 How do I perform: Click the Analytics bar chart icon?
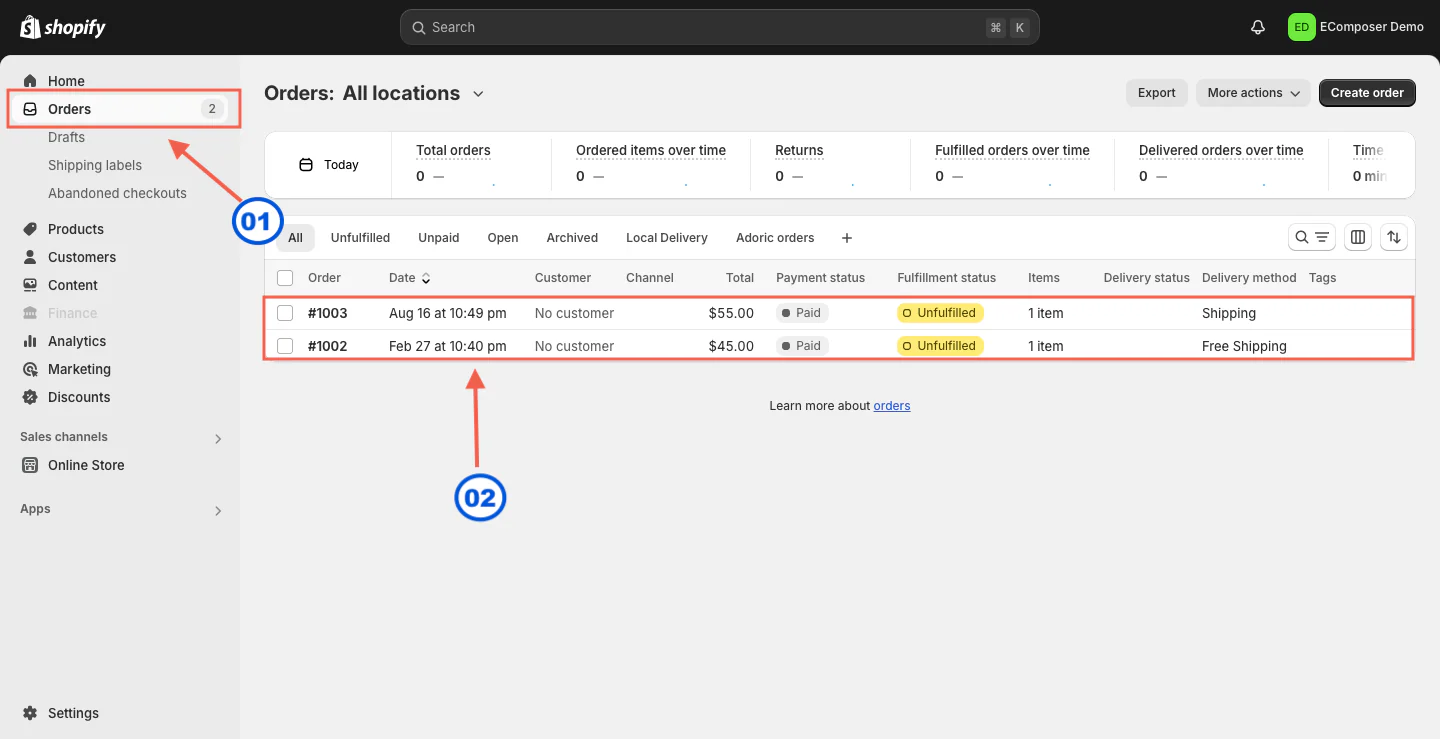click(30, 341)
